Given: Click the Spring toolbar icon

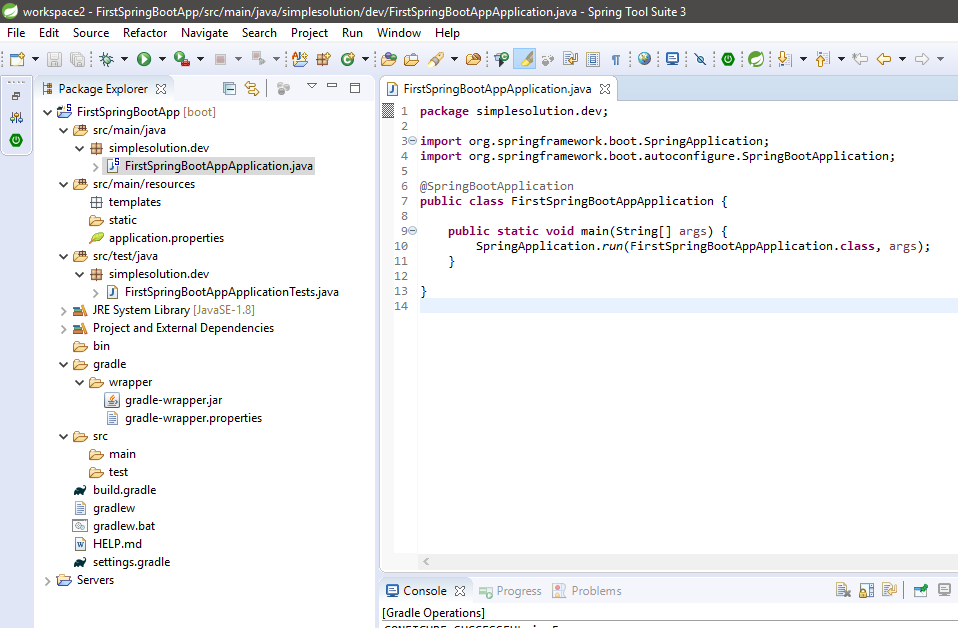Looking at the screenshot, I should coord(757,58).
